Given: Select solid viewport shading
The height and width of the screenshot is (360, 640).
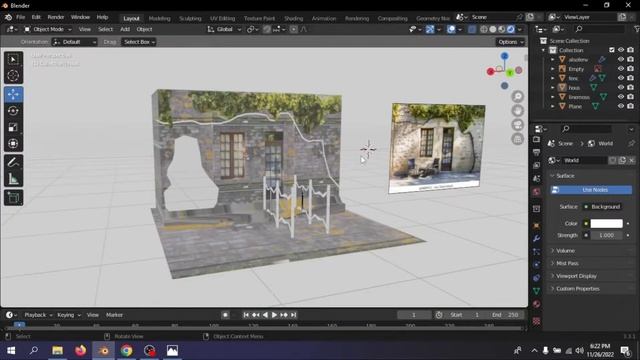Looking at the screenshot, I should pyautogui.click(x=493, y=29).
